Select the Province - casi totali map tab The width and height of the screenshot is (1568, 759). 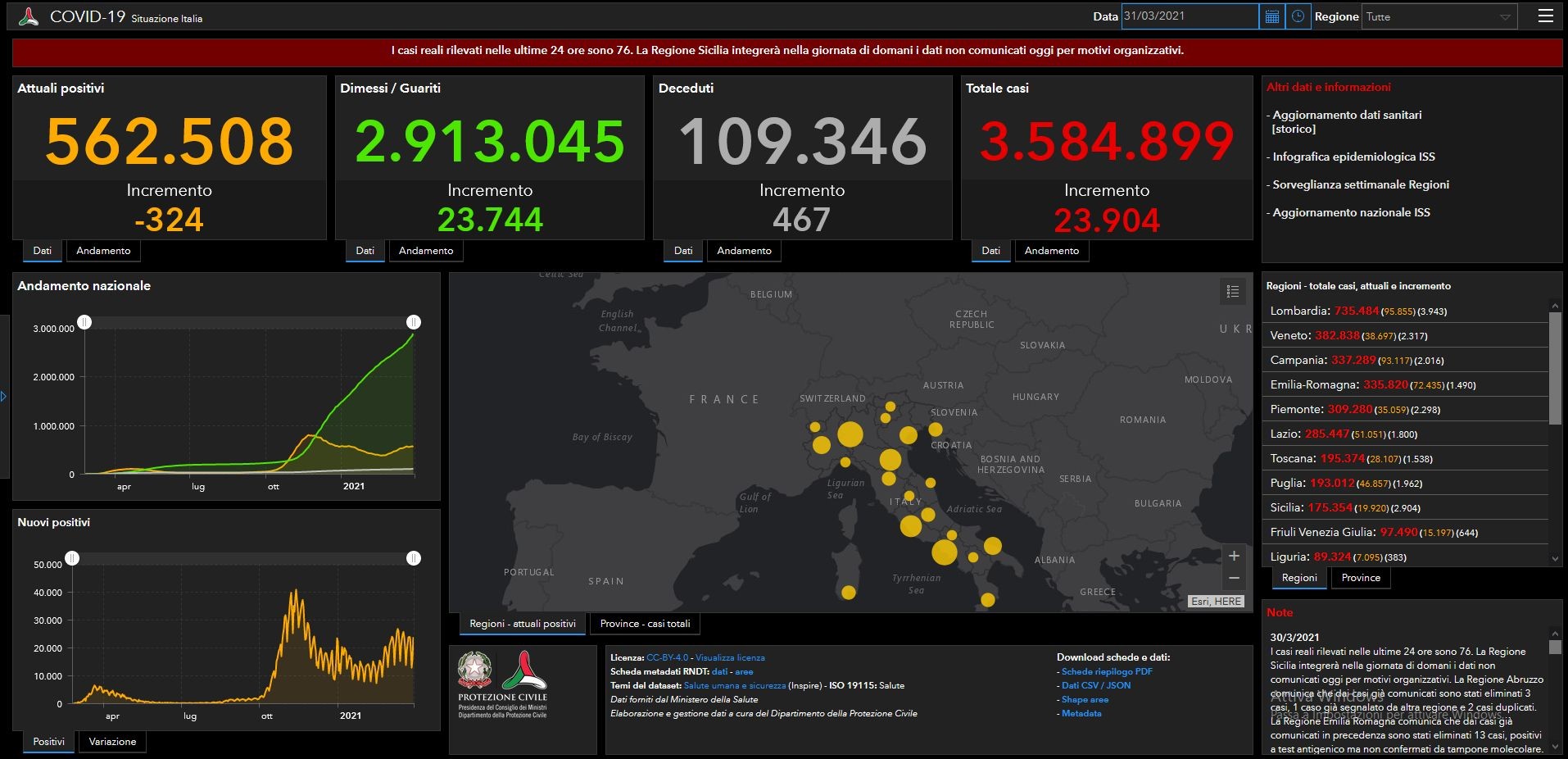point(645,624)
